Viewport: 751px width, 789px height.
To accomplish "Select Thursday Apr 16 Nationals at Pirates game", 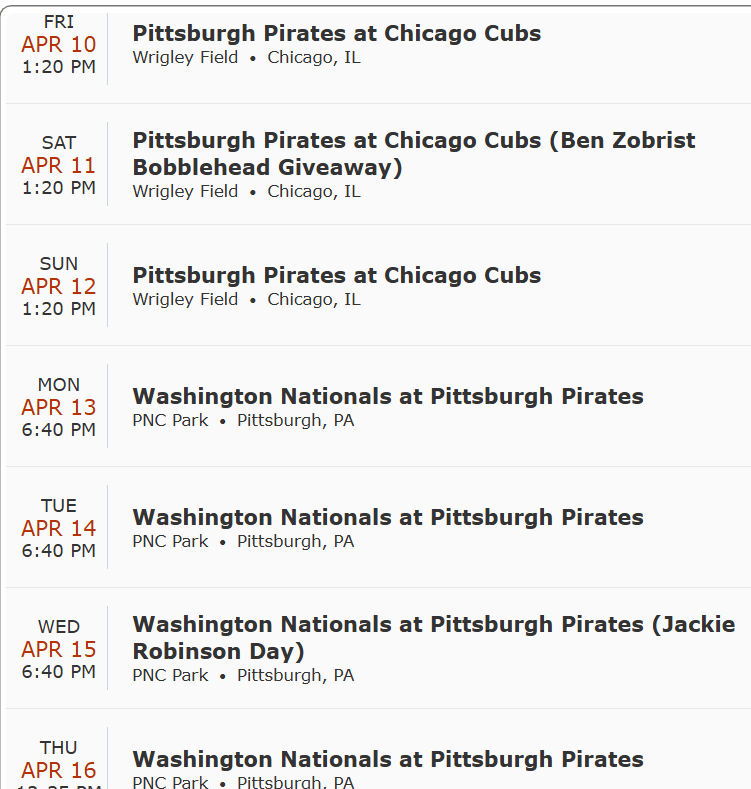I will tap(387, 759).
